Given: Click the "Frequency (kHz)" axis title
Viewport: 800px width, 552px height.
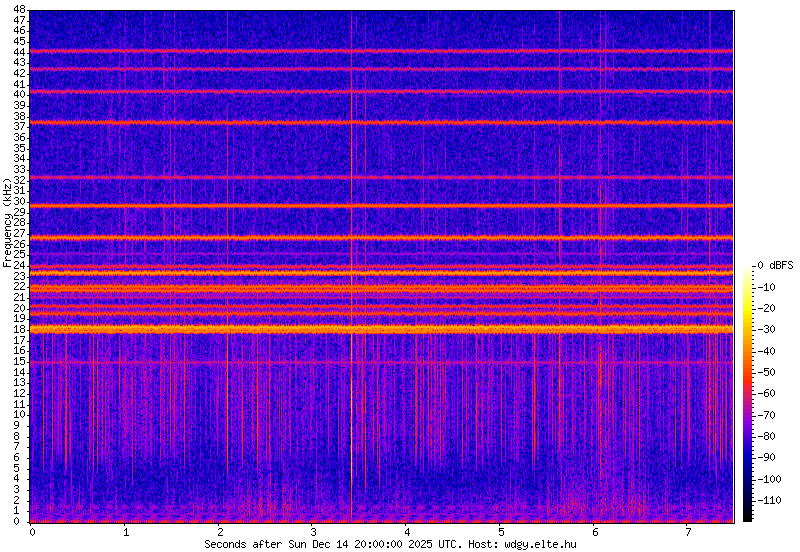Looking at the screenshot, I should 7,222.
